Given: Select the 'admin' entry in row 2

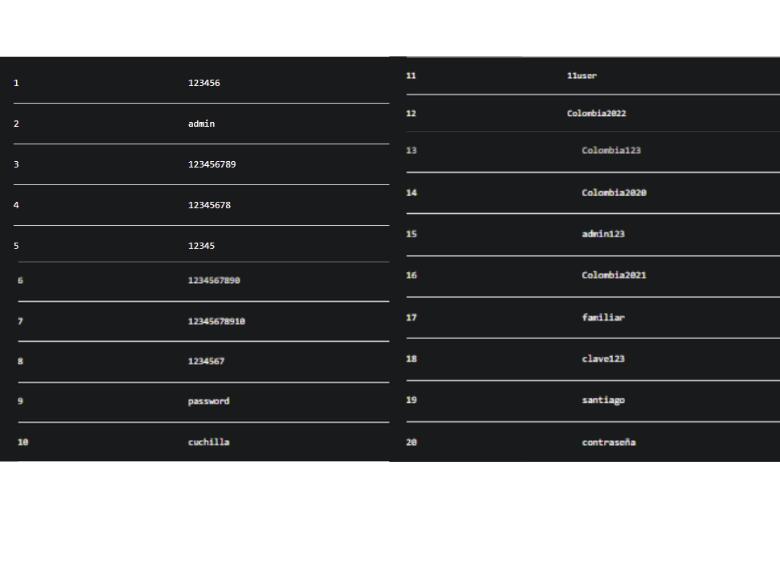Looking at the screenshot, I should tap(201, 124).
